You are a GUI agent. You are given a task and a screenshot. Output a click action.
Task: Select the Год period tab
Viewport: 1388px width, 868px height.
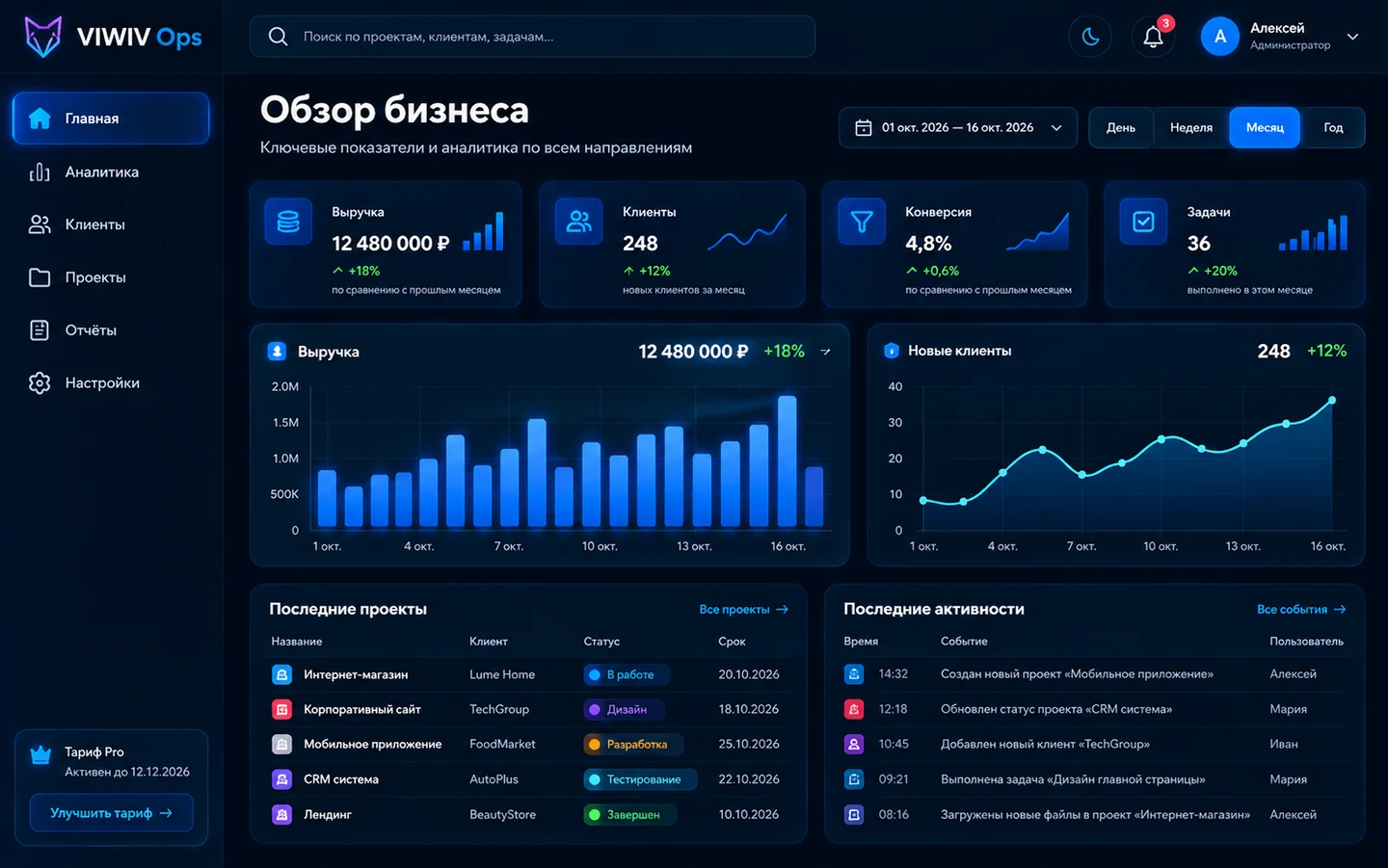coord(1333,127)
